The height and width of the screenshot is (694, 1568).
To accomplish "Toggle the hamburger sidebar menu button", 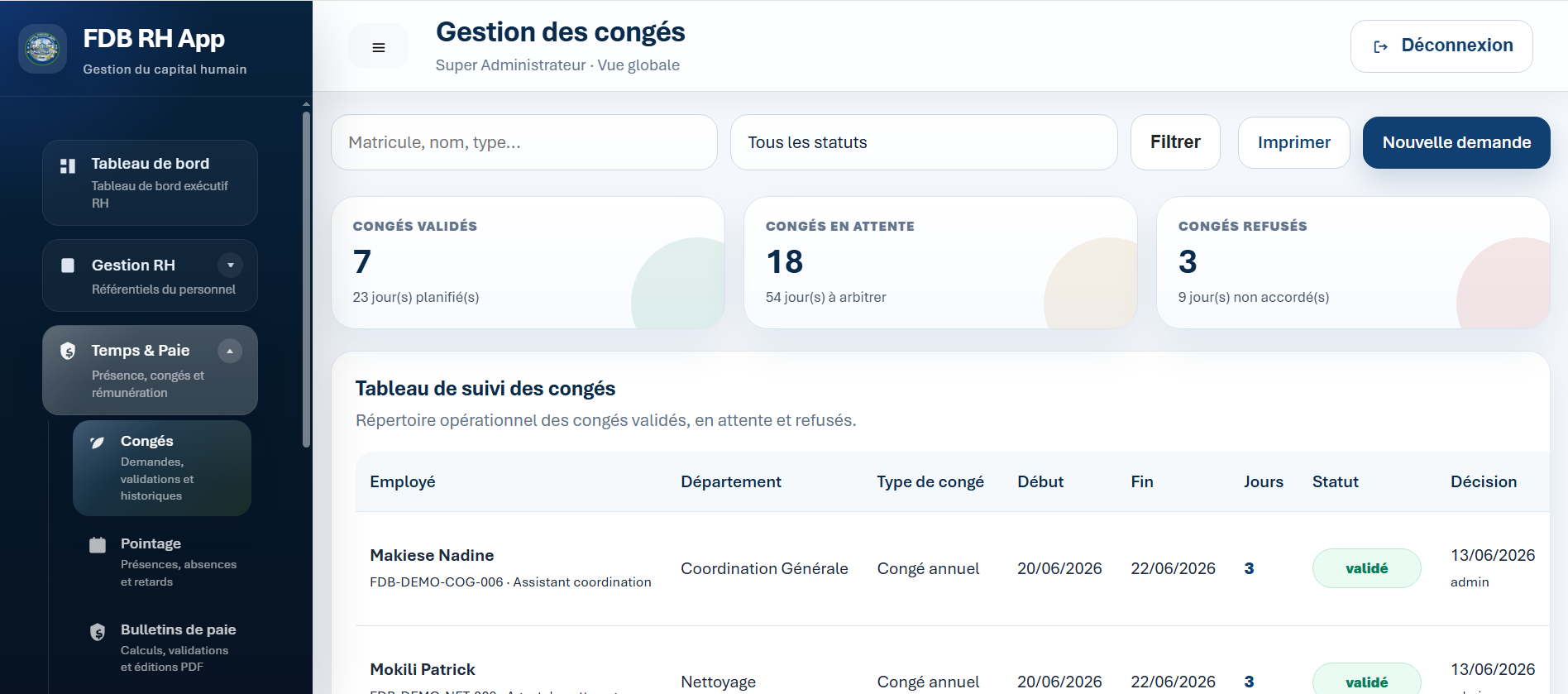I will [379, 47].
